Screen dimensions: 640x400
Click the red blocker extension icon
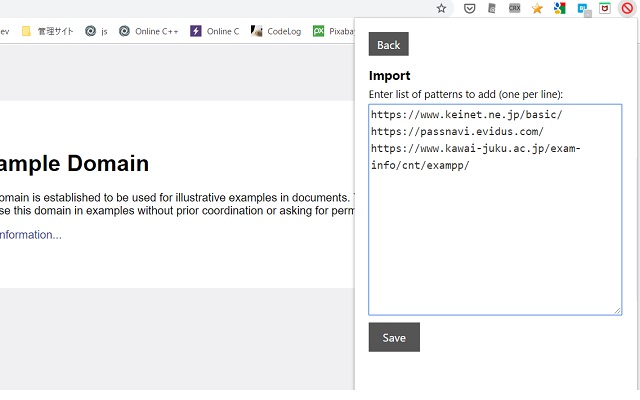(x=627, y=8)
